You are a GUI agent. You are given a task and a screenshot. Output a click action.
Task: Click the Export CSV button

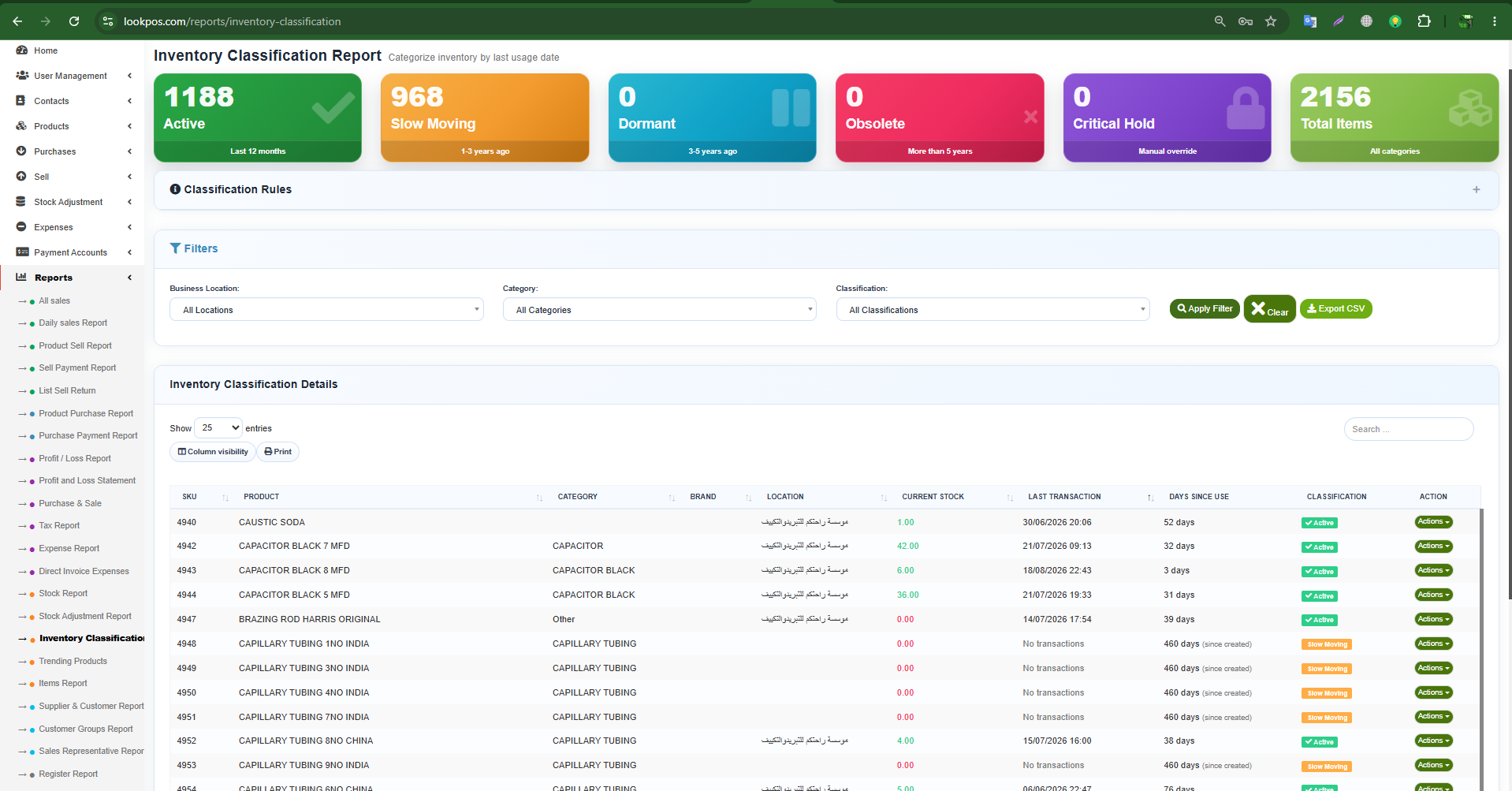pos(1335,309)
